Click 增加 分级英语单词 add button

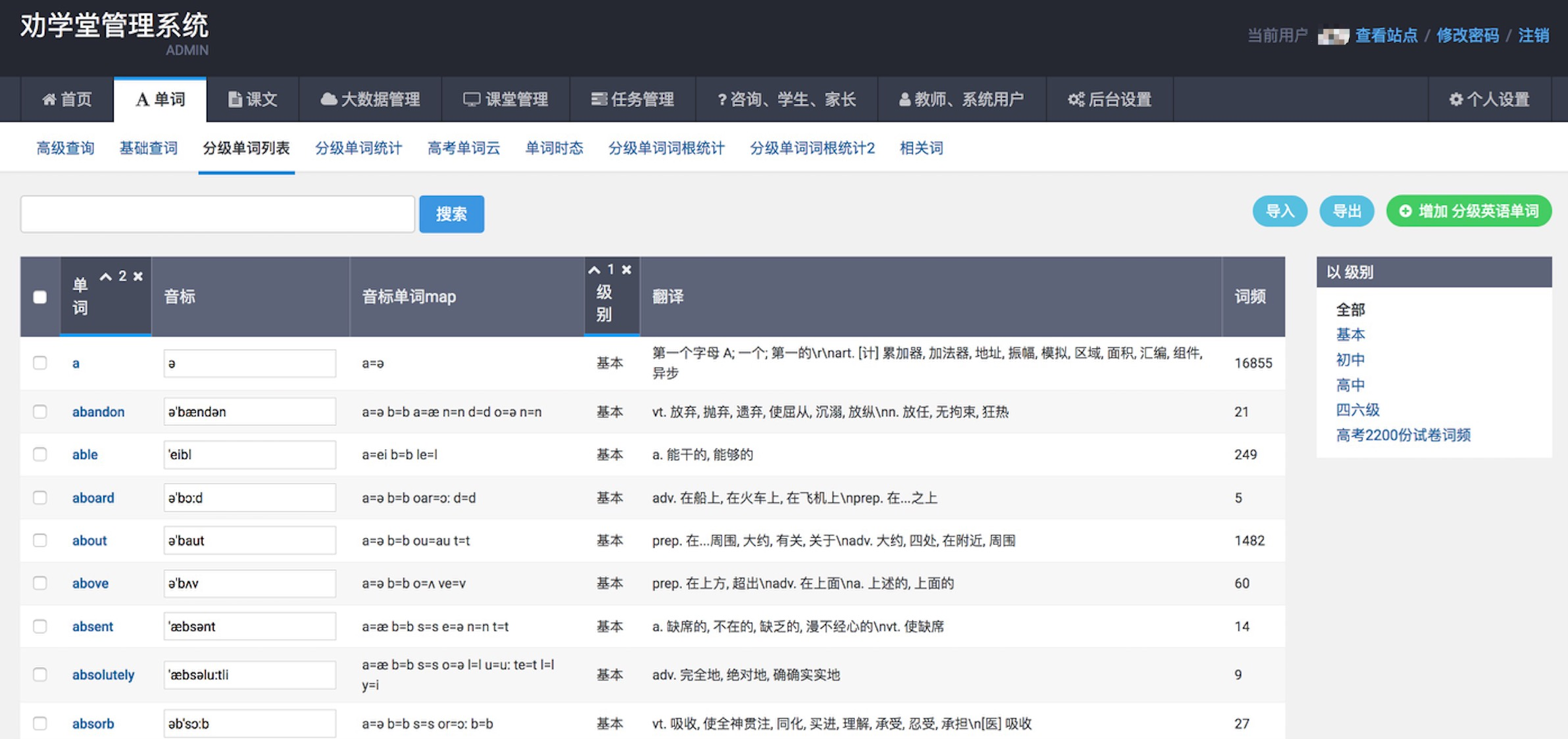click(1469, 211)
